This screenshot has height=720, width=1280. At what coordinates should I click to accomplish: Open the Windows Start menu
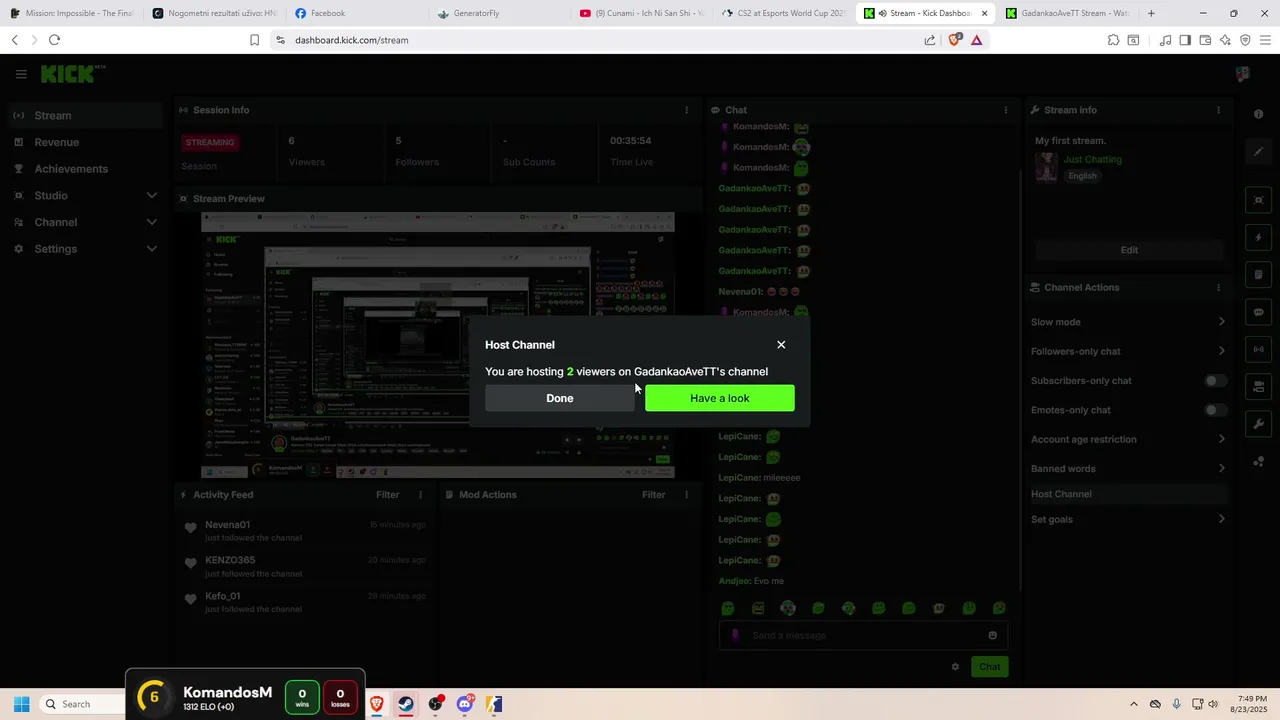pyautogui.click(x=21, y=704)
